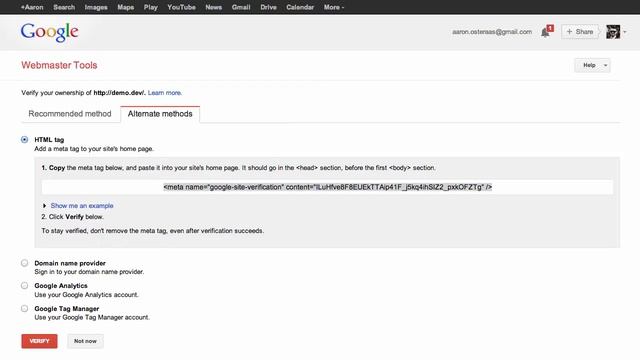Screen dimensions: 640x360
Task: Choose Google Analytics radio option
Action: (24, 285)
